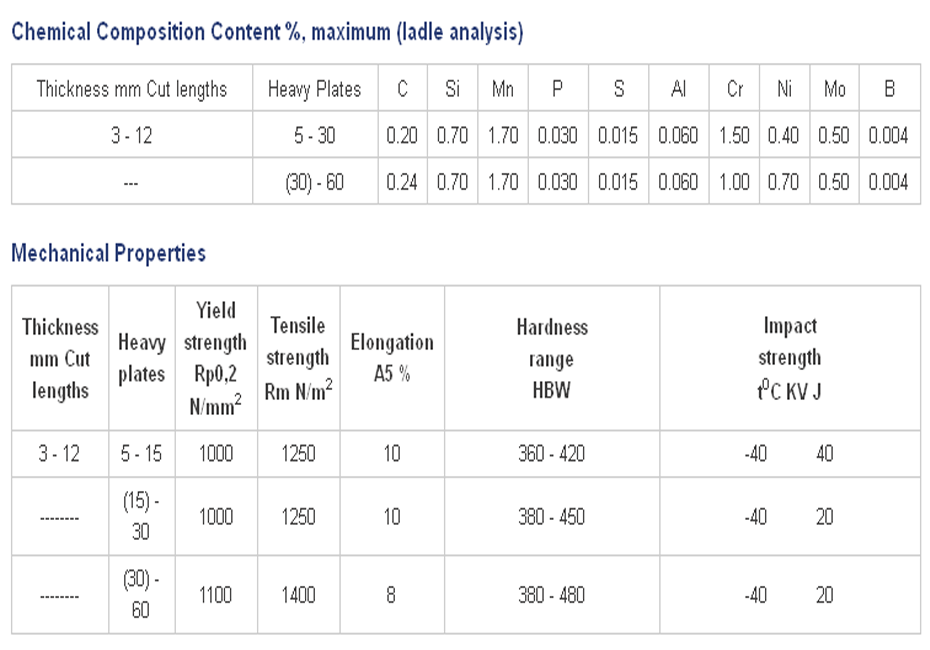Select the Elongation A5 % header
930x650 pixels.
coord(392,358)
